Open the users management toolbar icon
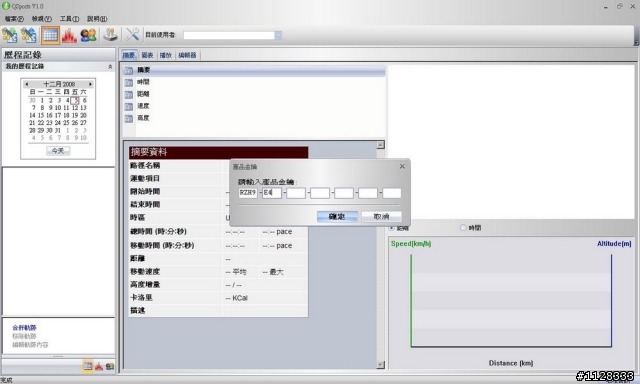 [88, 36]
